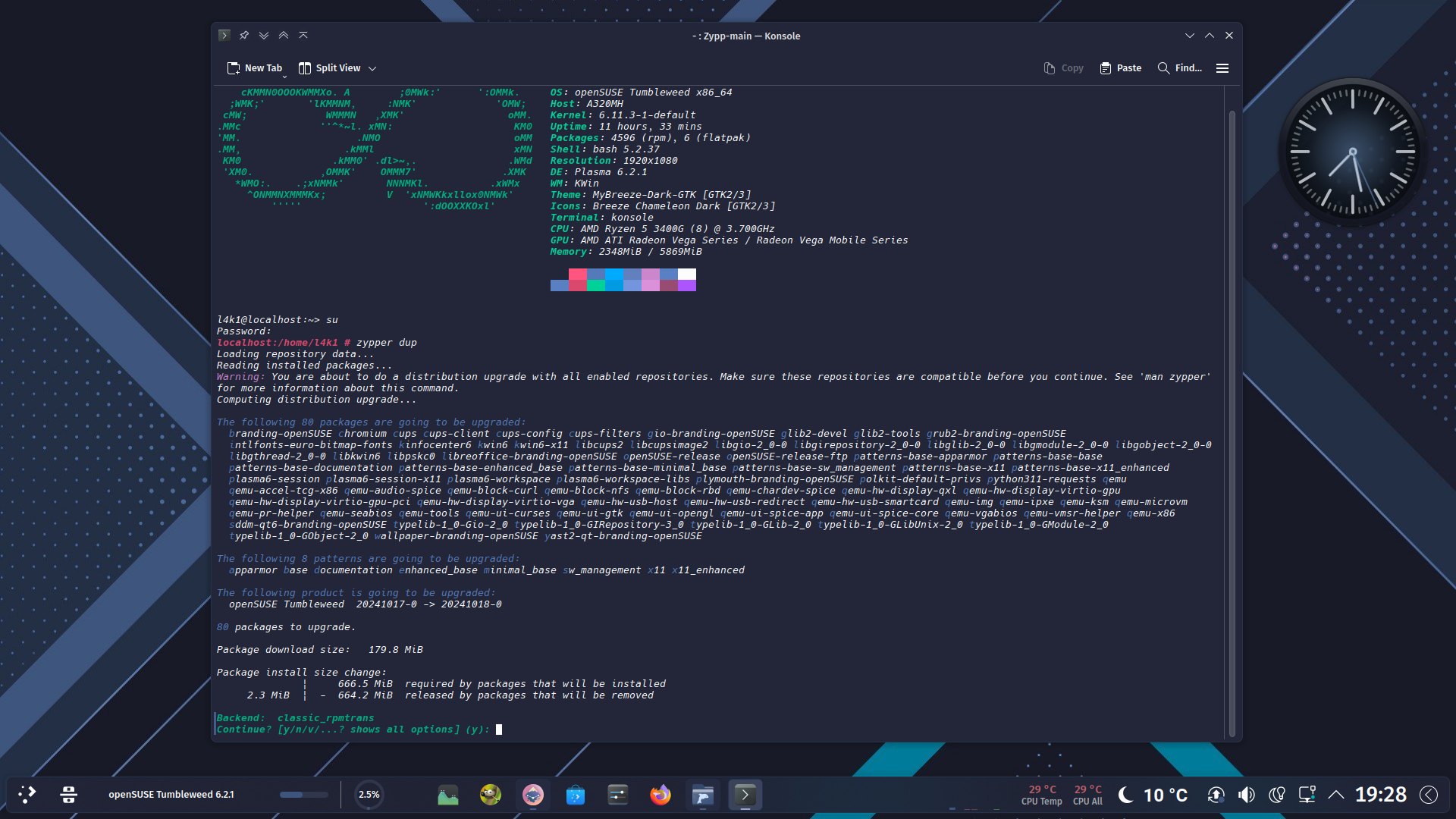
Task: Click the 'Warning:' label text
Action: [241, 377]
